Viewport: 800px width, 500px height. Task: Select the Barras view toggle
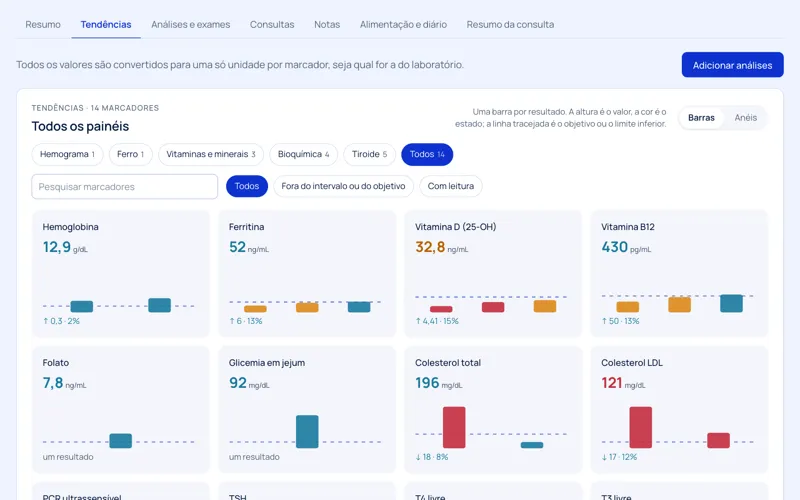[x=701, y=118]
